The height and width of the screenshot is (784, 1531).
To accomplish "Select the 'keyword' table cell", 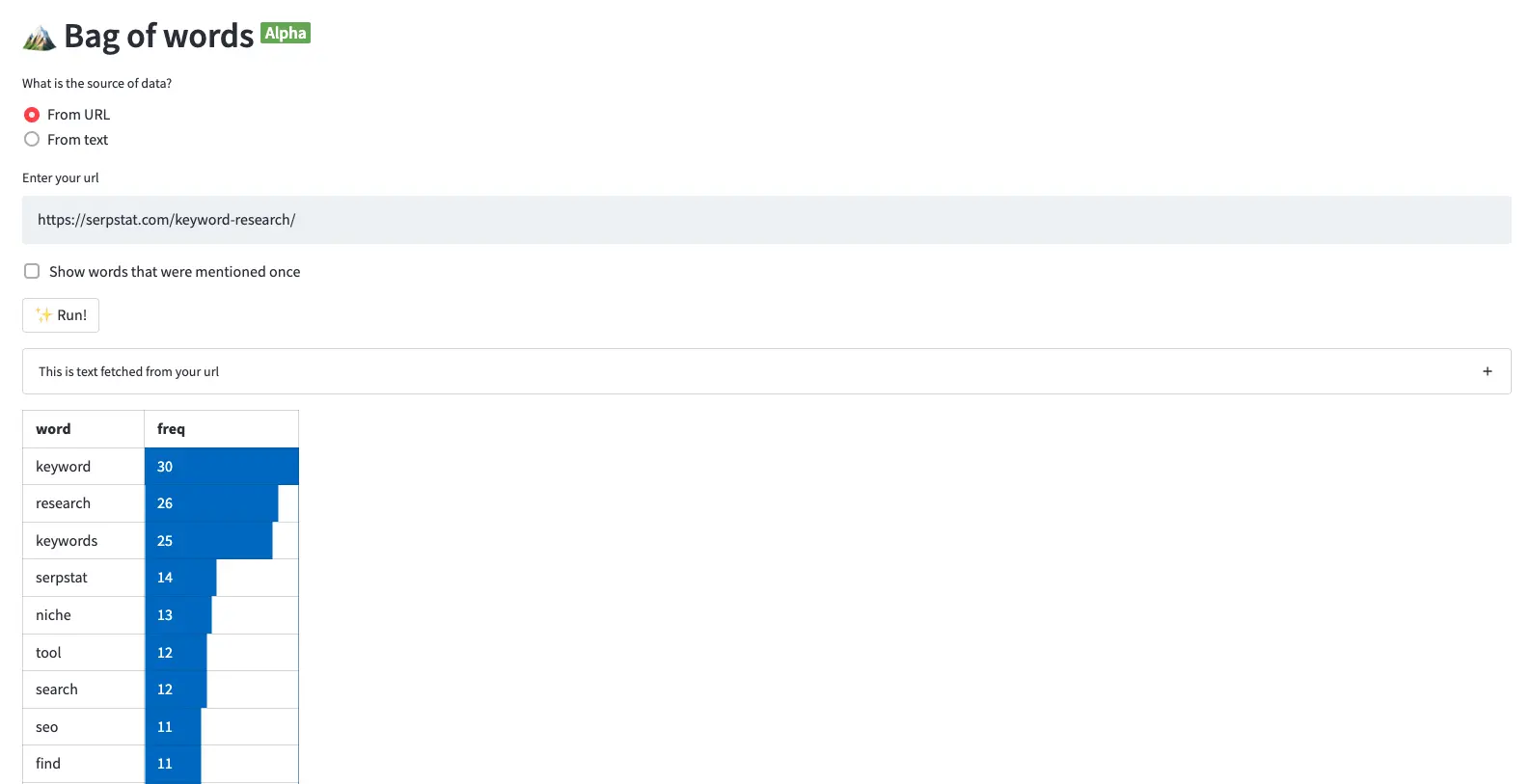I will pos(83,467).
